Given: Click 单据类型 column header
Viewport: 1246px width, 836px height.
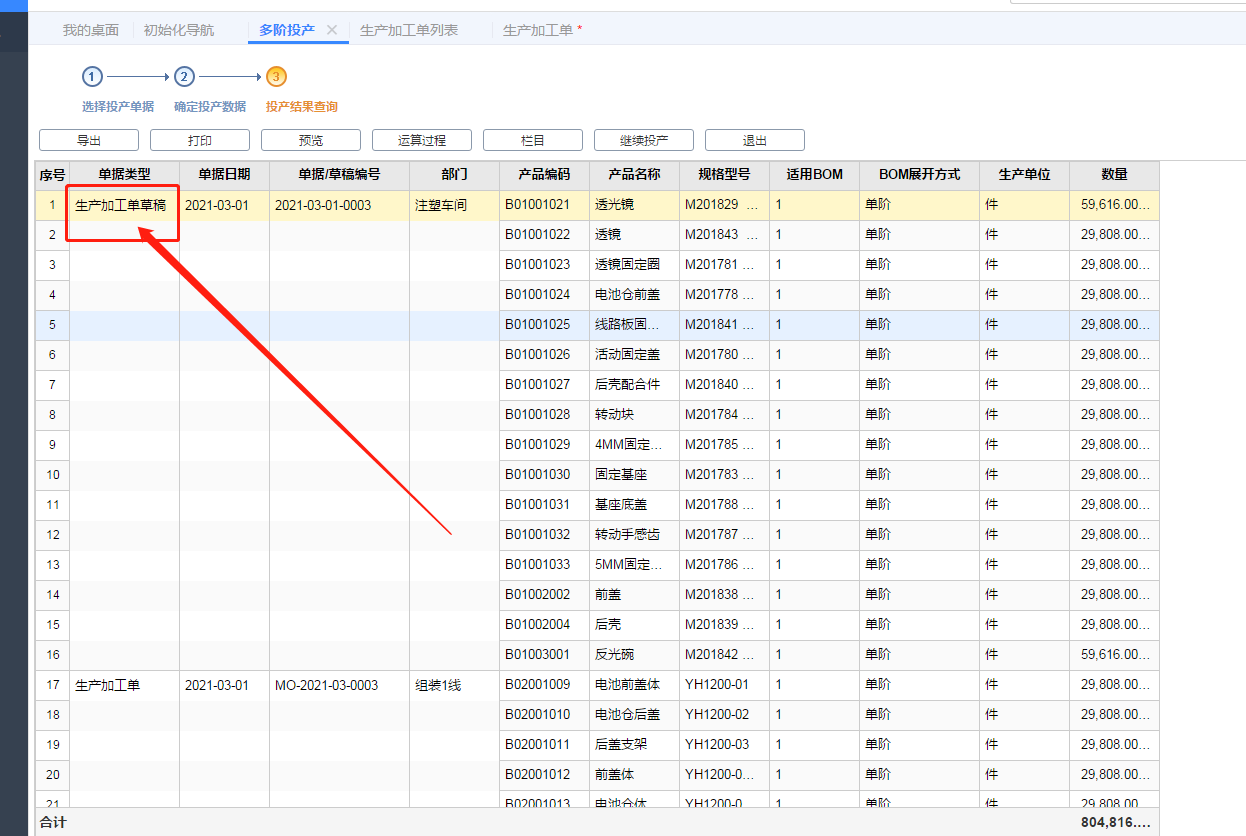Looking at the screenshot, I should tap(125, 174).
